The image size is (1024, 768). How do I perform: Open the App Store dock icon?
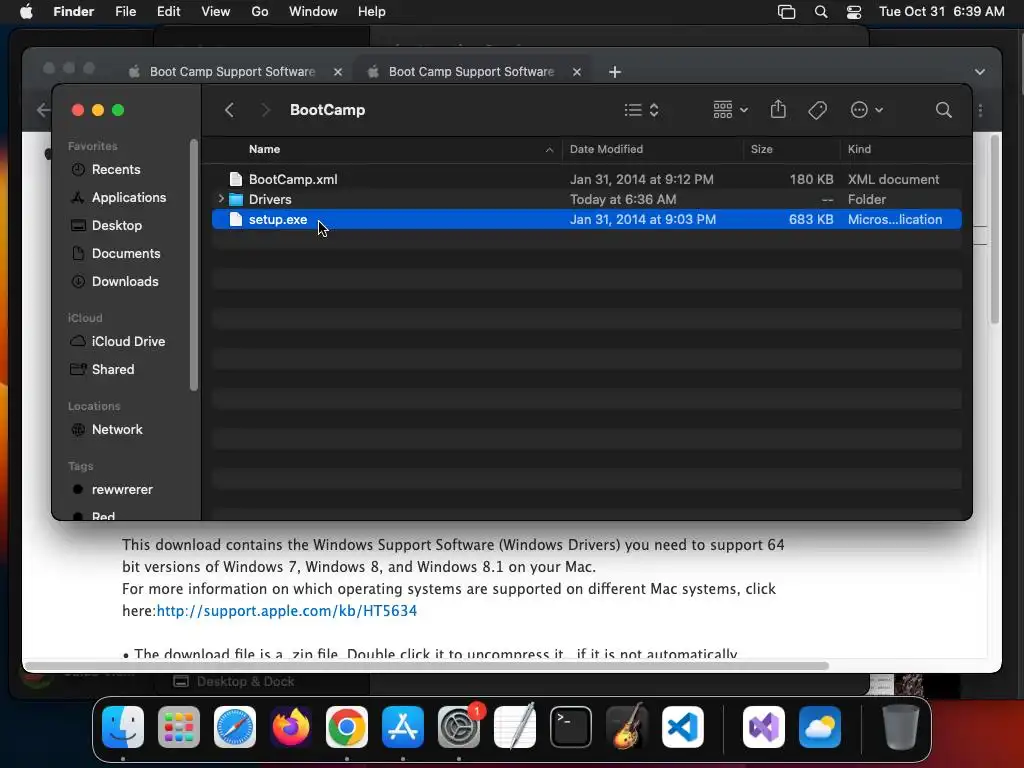tap(403, 727)
